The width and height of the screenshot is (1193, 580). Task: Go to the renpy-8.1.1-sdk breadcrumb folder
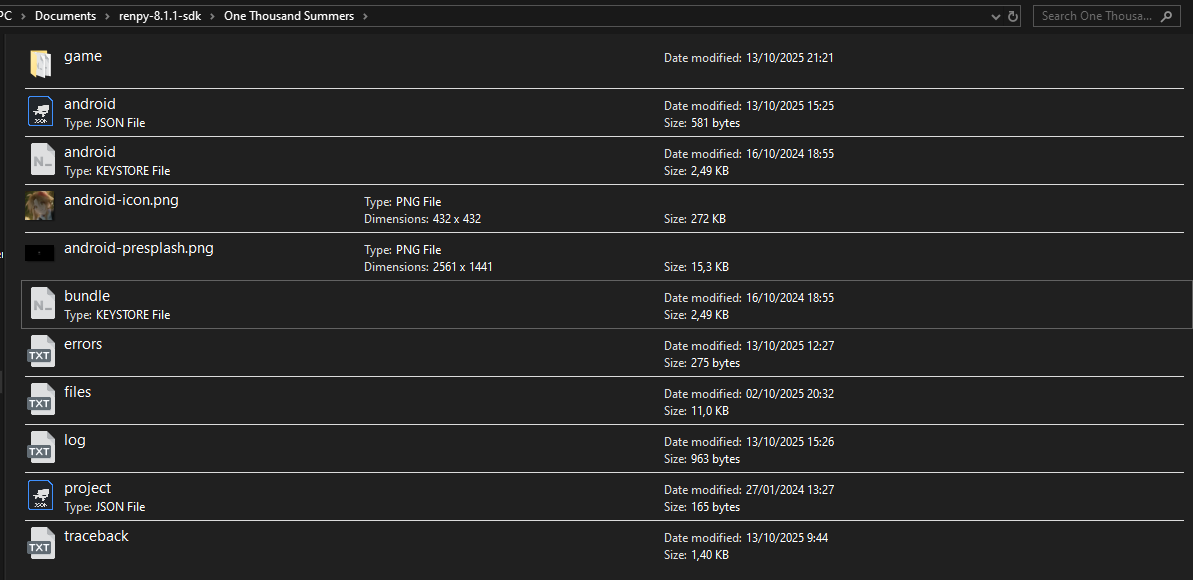click(160, 16)
